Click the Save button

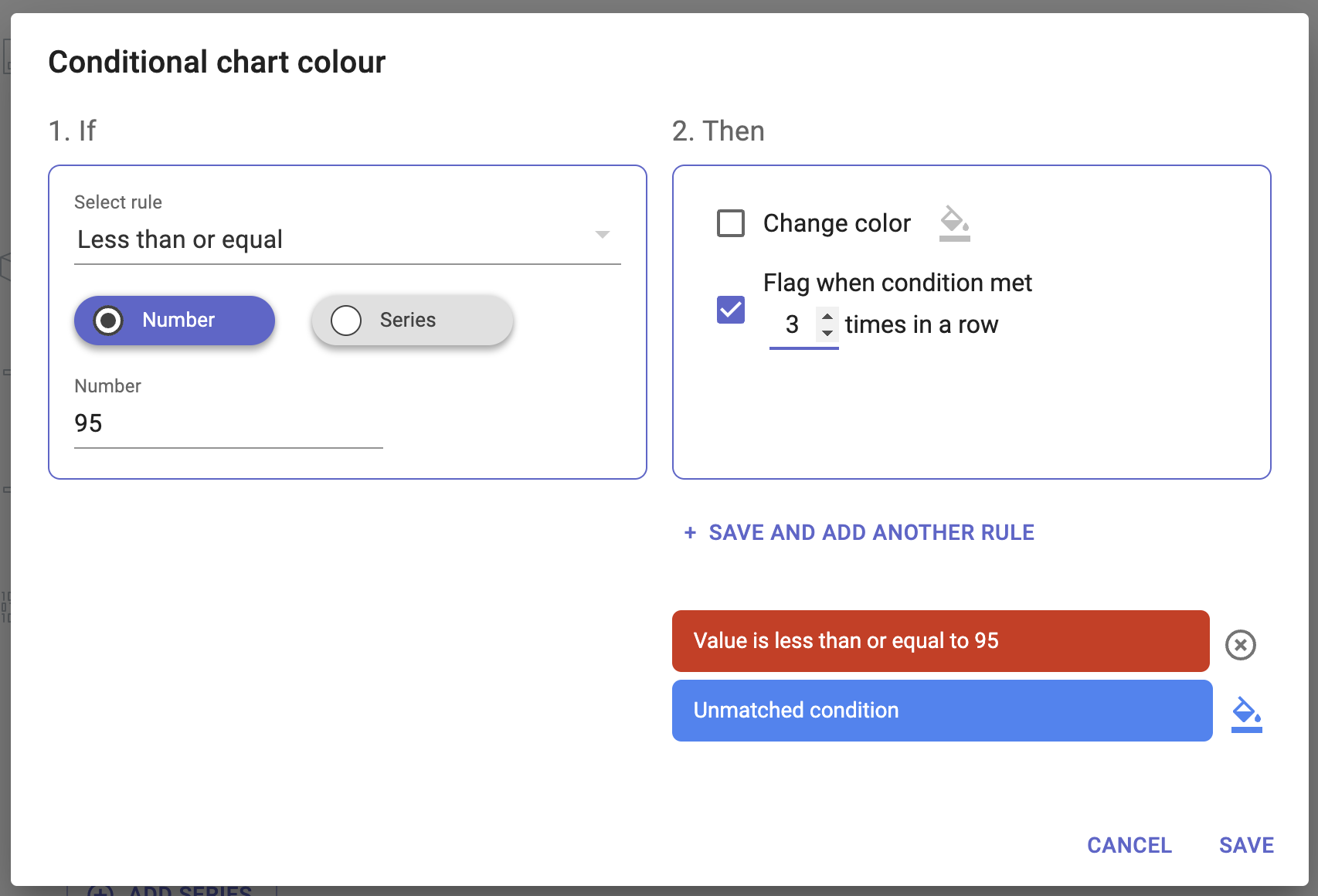(x=1246, y=845)
